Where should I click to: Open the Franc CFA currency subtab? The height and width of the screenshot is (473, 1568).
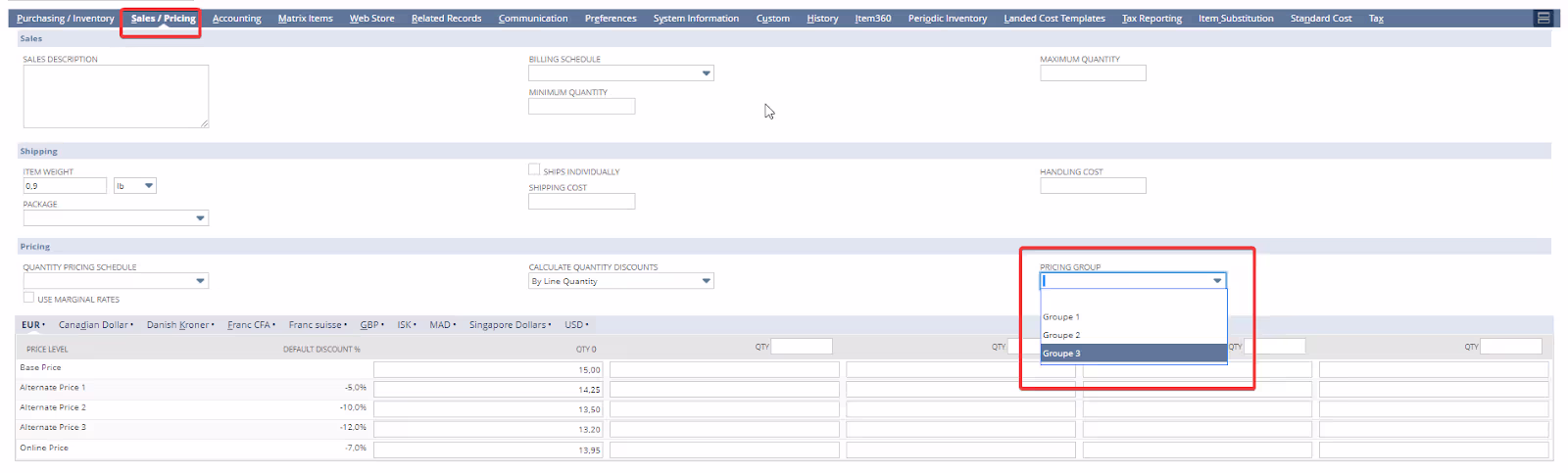click(x=250, y=325)
